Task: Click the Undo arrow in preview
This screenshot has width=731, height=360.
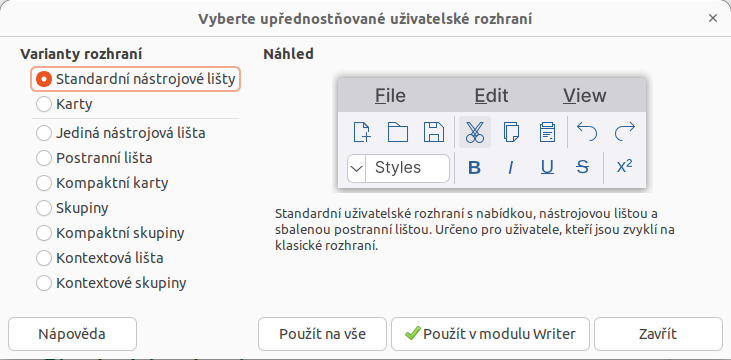Action: point(587,132)
